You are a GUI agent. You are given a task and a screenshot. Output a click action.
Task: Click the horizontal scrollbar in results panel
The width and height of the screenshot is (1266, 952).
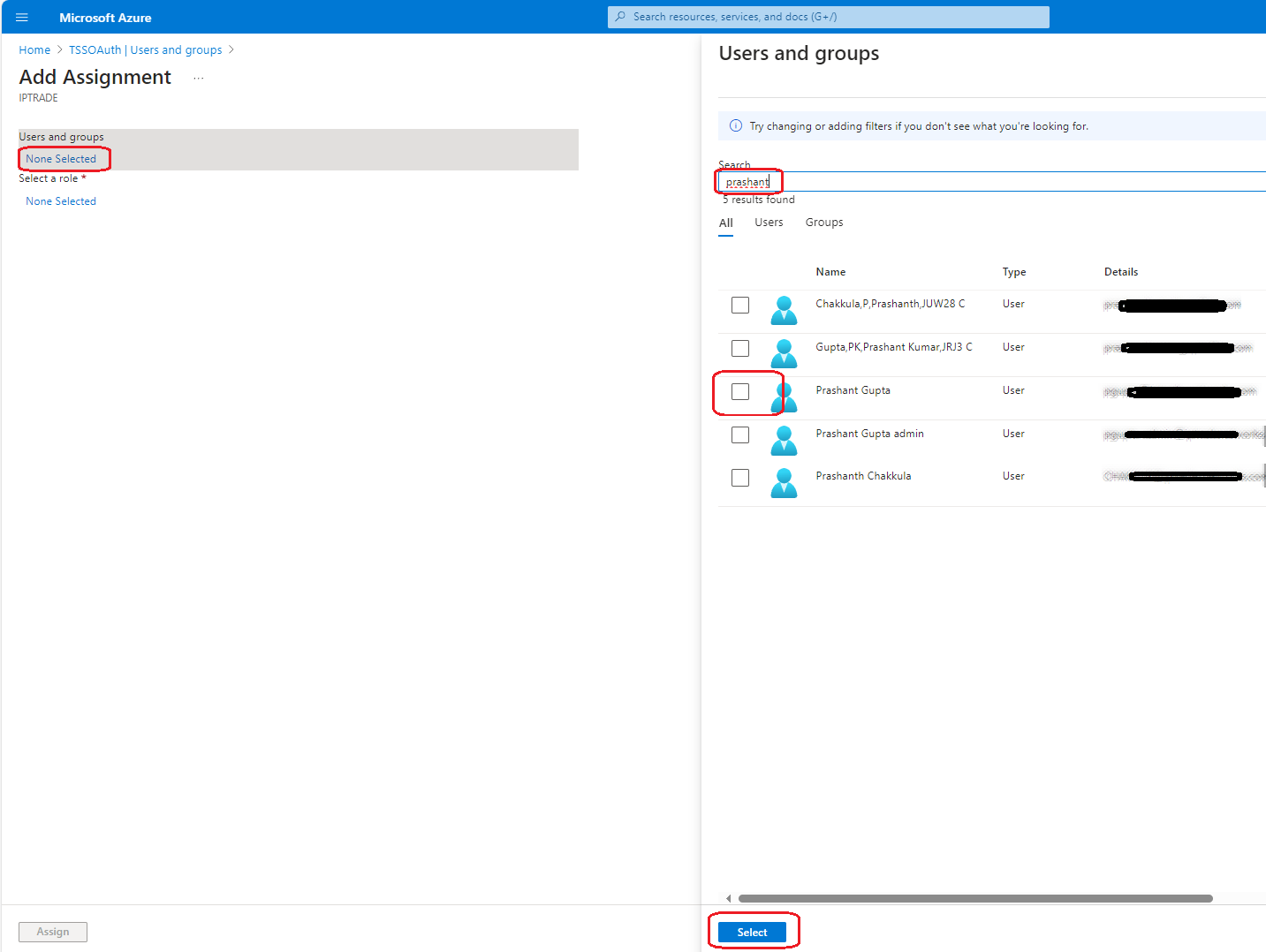975,898
